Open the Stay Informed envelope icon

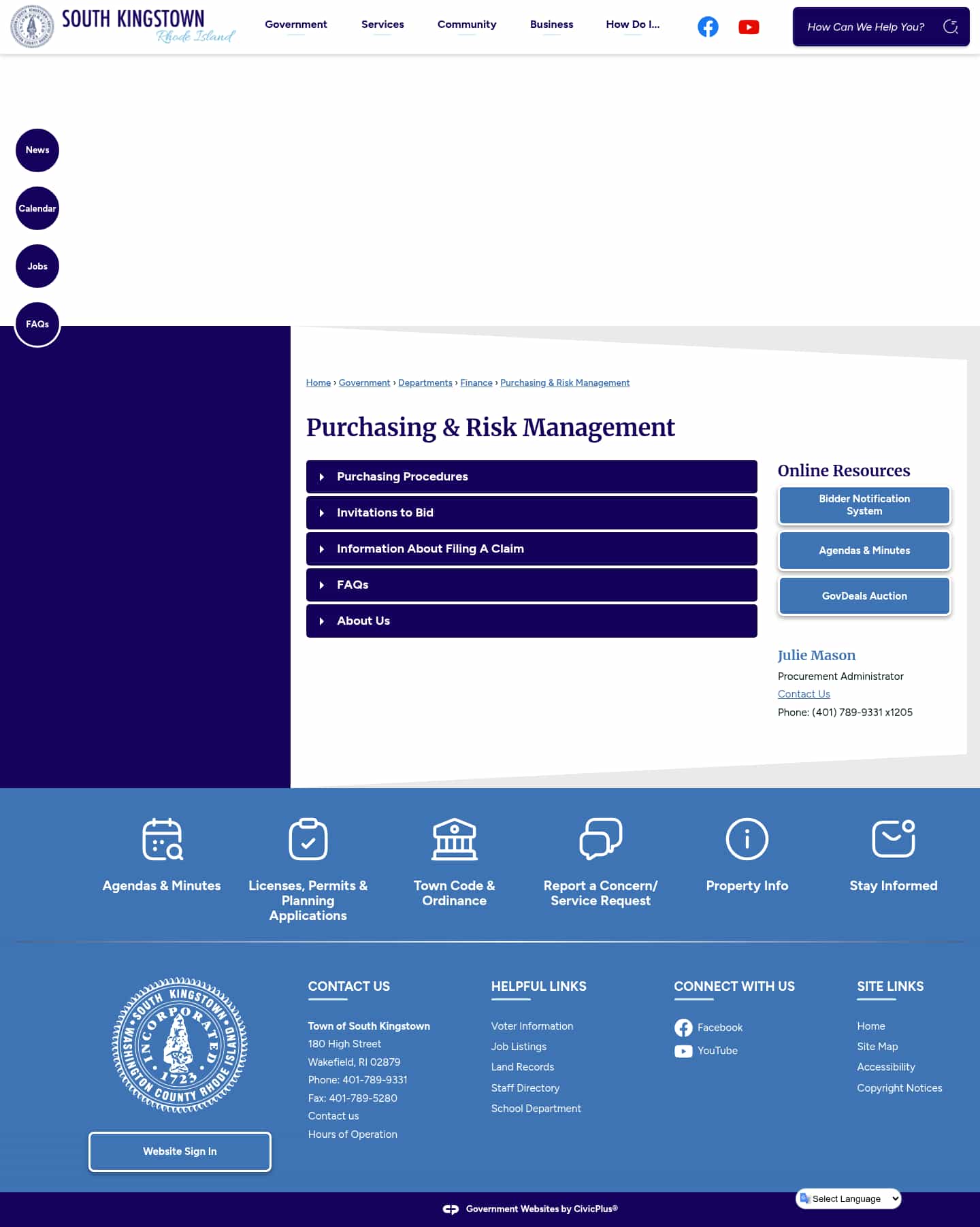(894, 839)
